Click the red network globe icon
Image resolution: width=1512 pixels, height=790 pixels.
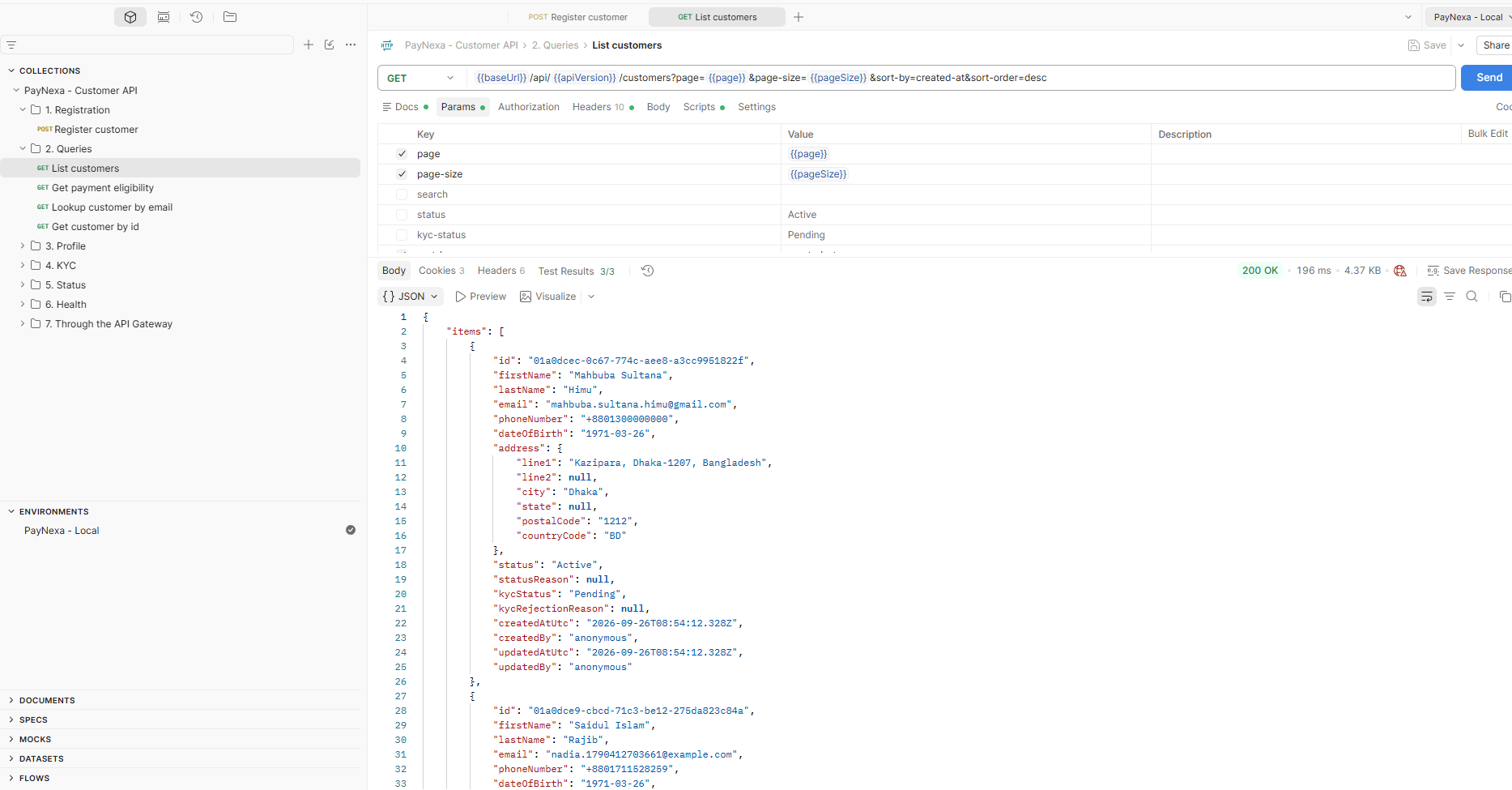pyautogui.click(x=1400, y=271)
